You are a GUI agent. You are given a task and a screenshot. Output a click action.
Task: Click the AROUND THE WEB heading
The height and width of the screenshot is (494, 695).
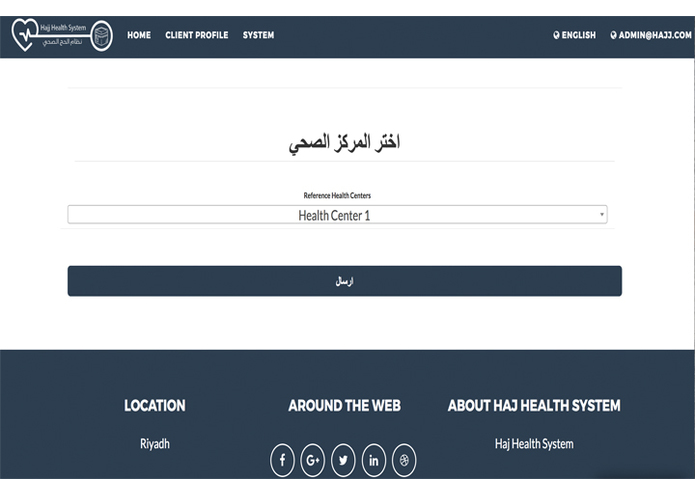tap(344, 405)
